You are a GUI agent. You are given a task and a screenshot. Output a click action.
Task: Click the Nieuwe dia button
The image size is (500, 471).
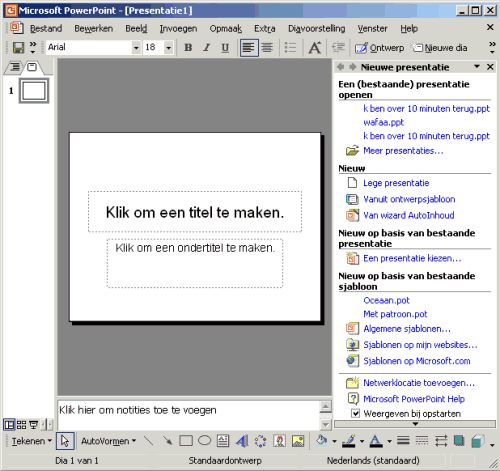click(x=440, y=48)
